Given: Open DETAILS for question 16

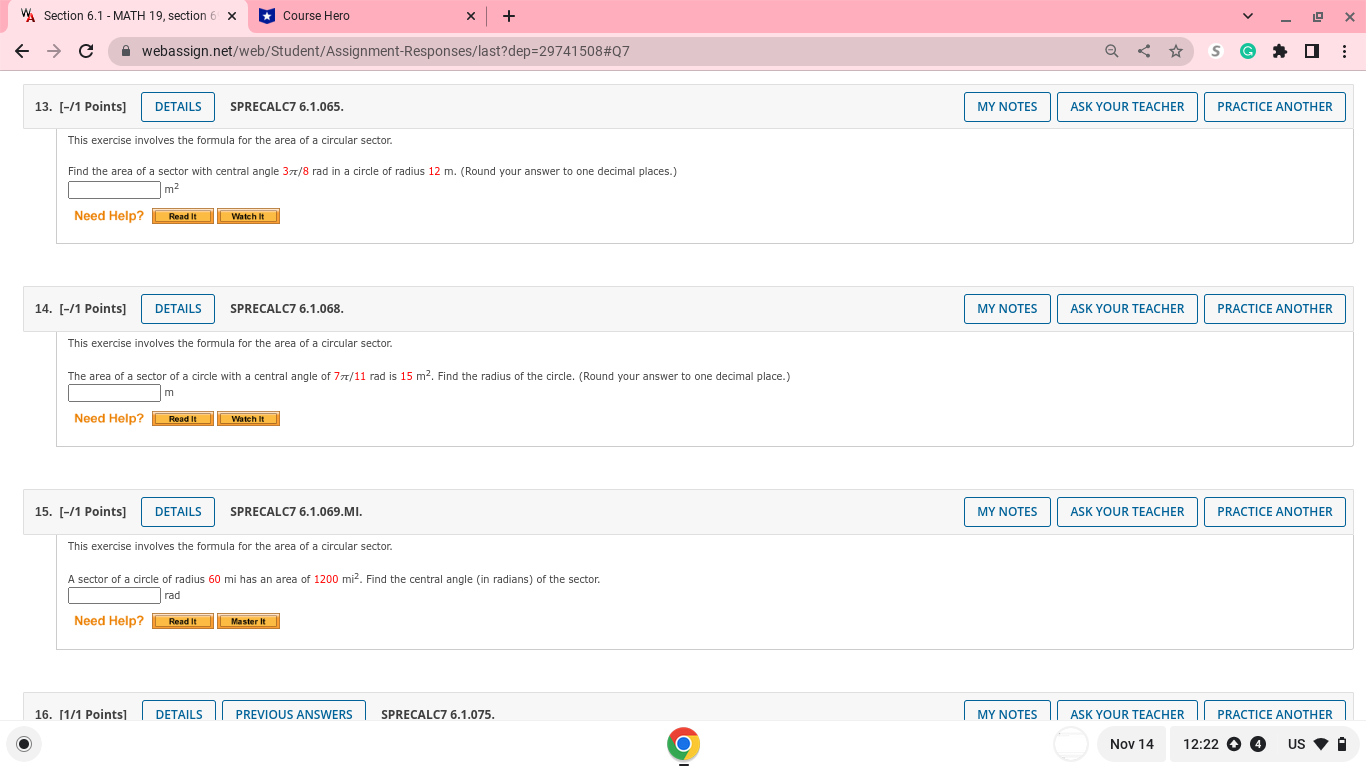Looking at the screenshot, I should (179, 712).
